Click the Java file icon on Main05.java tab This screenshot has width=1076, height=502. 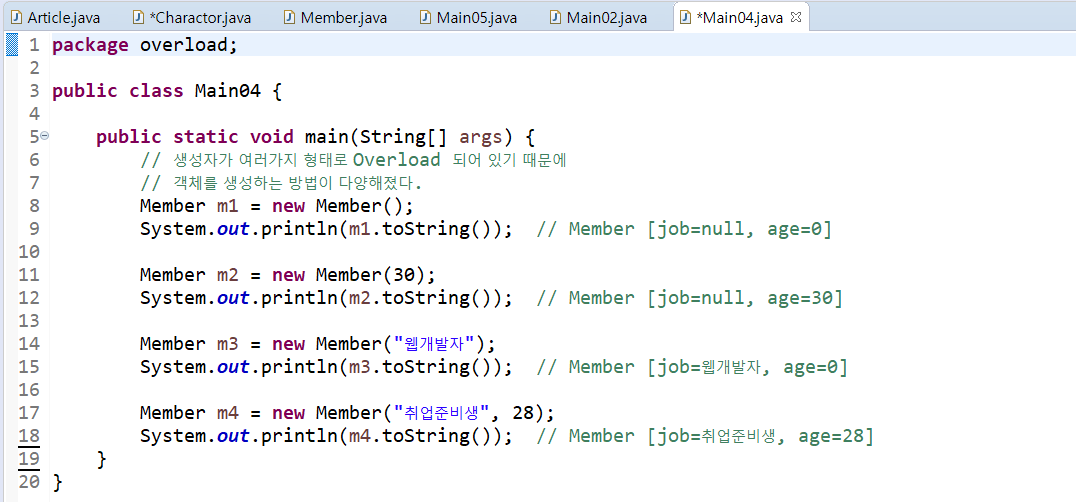tap(426, 17)
